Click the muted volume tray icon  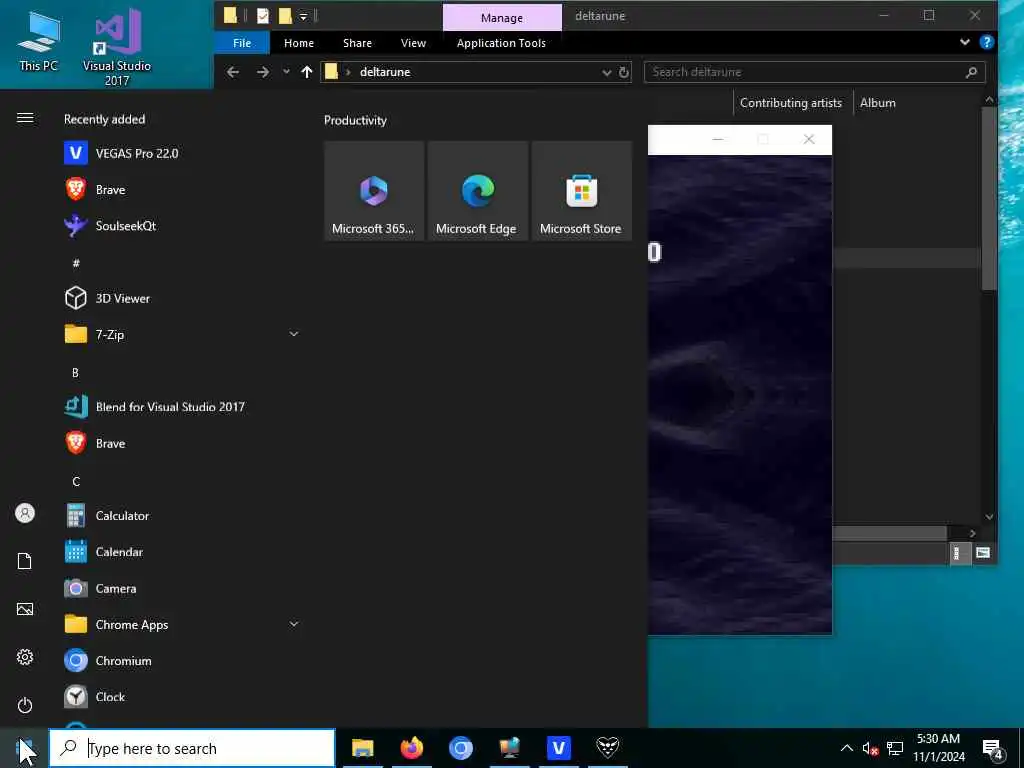pyautogui.click(x=870, y=748)
